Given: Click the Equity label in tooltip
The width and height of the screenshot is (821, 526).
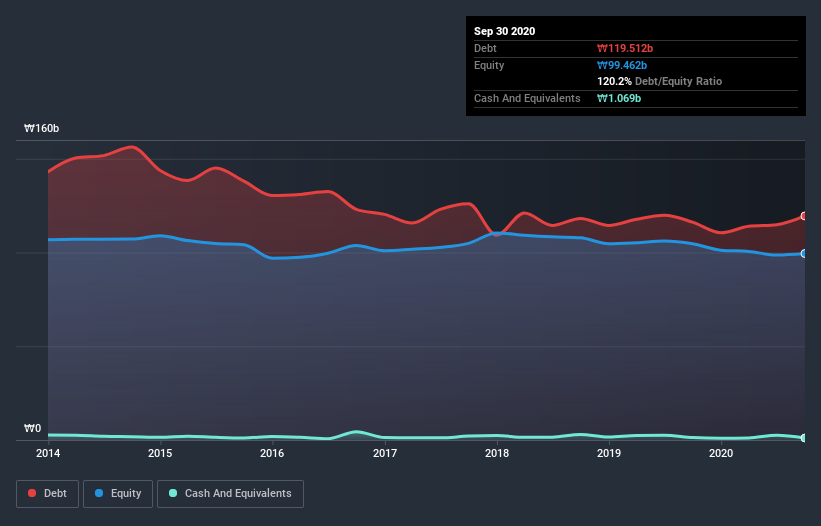Looking at the screenshot, I should pyautogui.click(x=489, y=65).
